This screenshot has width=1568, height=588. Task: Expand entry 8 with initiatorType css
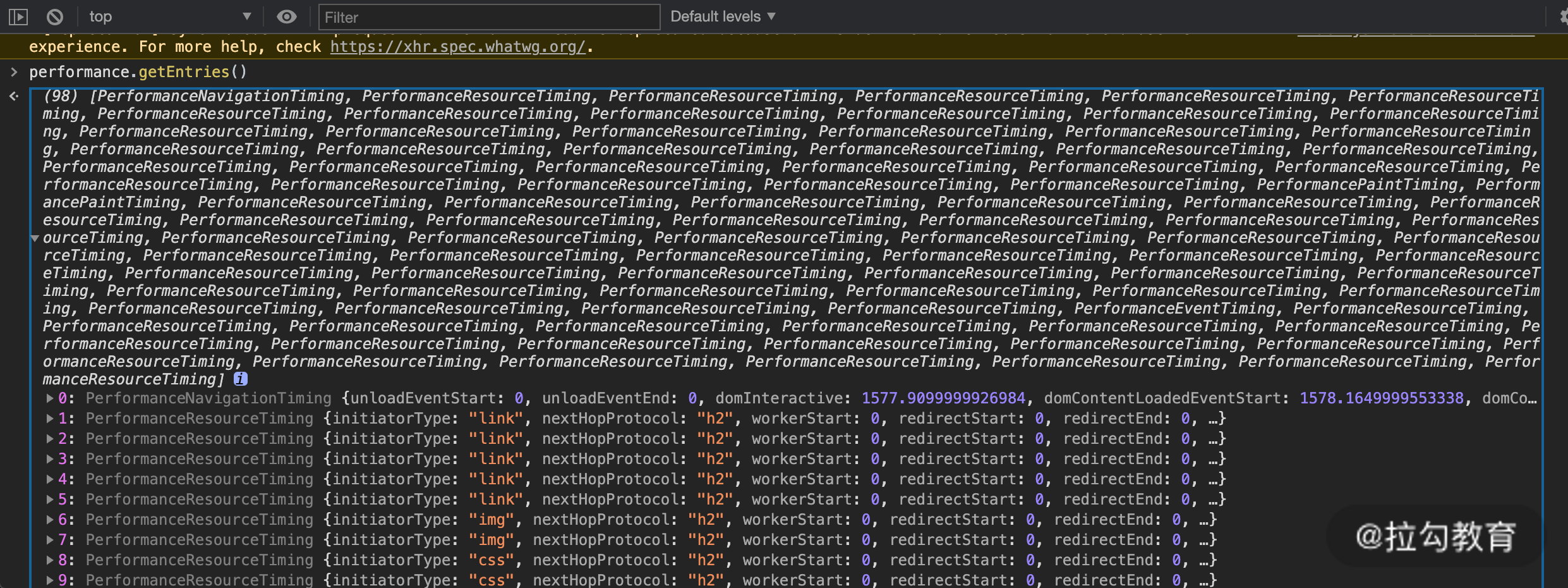(x=50, y=560)
